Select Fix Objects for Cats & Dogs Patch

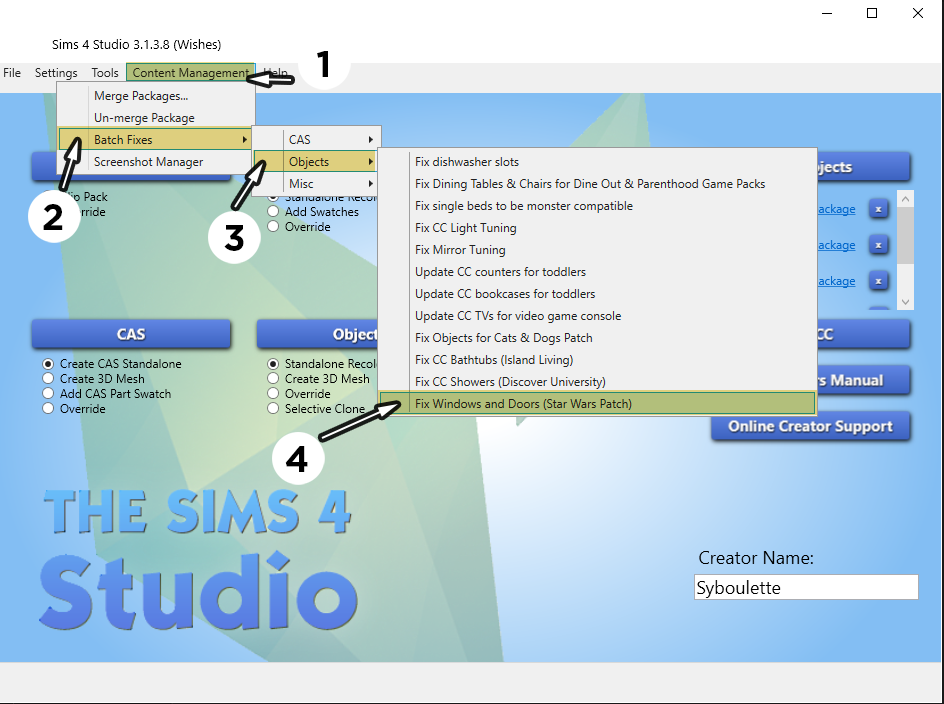point(597,338)
